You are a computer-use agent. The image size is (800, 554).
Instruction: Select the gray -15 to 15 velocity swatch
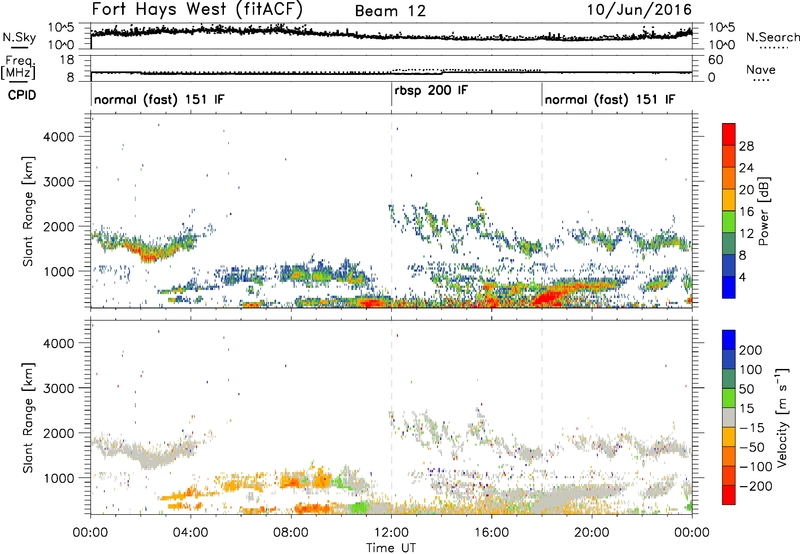(x=729, y=417)
